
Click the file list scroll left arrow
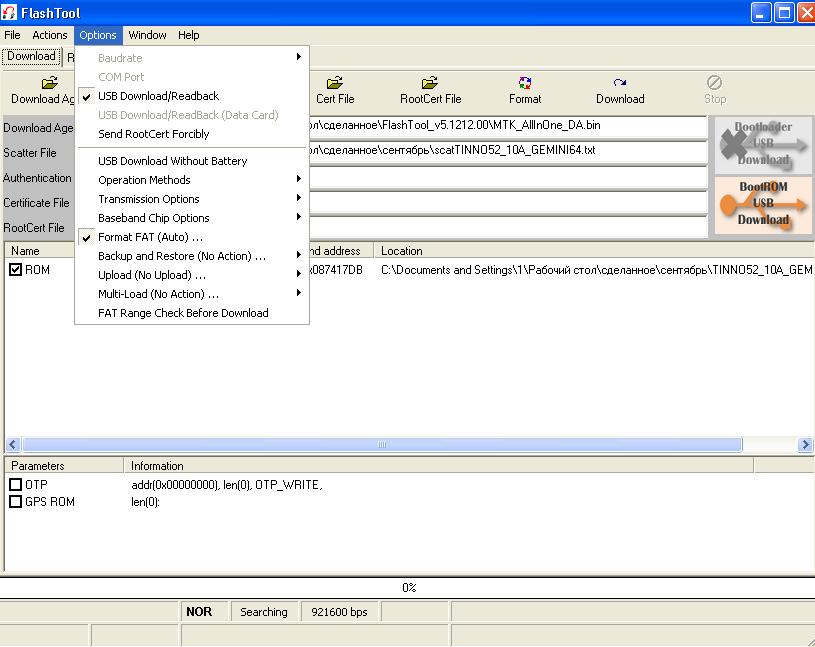tap(13, 445)
